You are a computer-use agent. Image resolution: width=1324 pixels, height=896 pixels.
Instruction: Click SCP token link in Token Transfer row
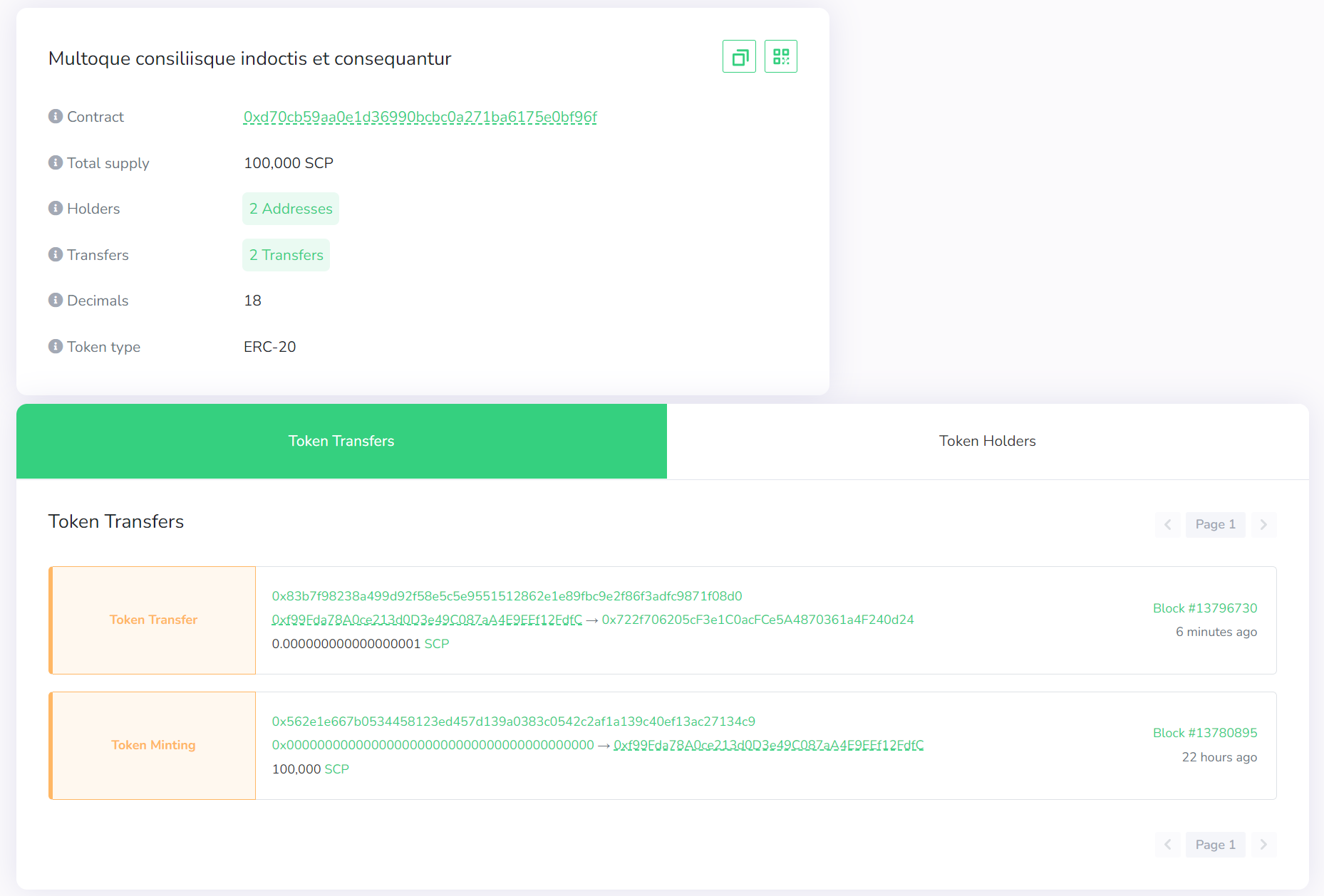pyautogui.click(x=437, y=644)
